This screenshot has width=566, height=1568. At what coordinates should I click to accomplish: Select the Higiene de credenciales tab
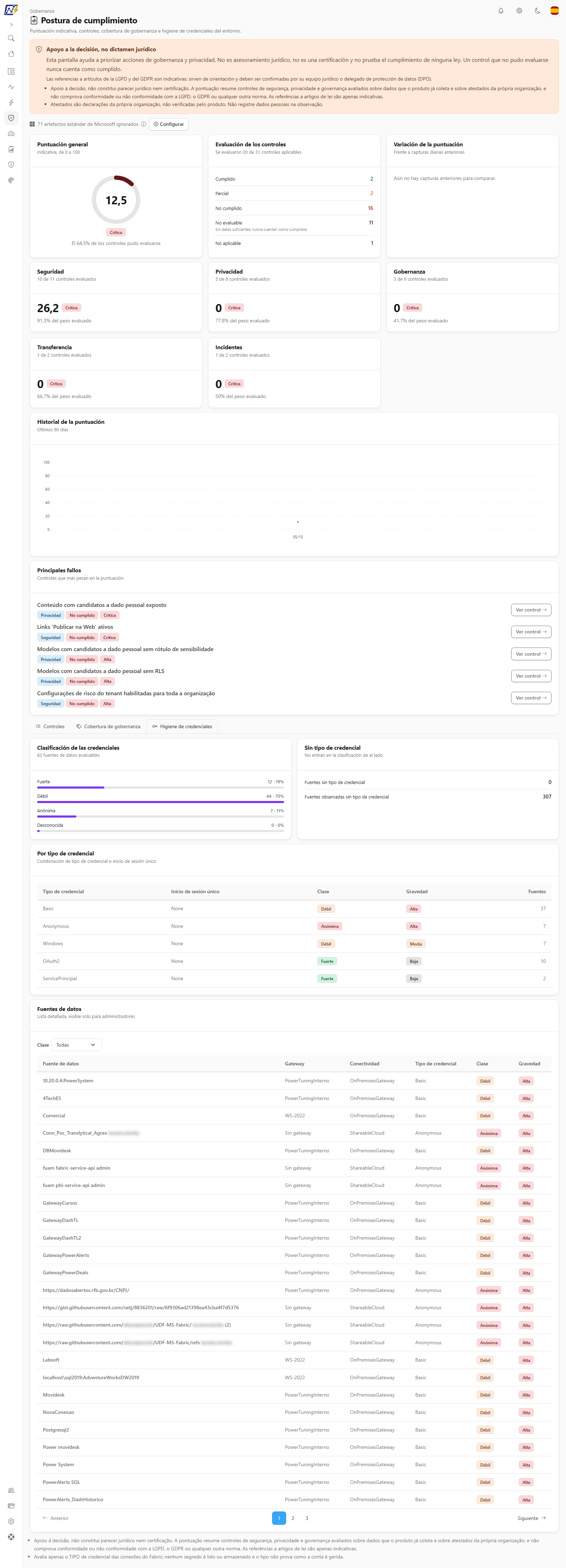[182, 727]
